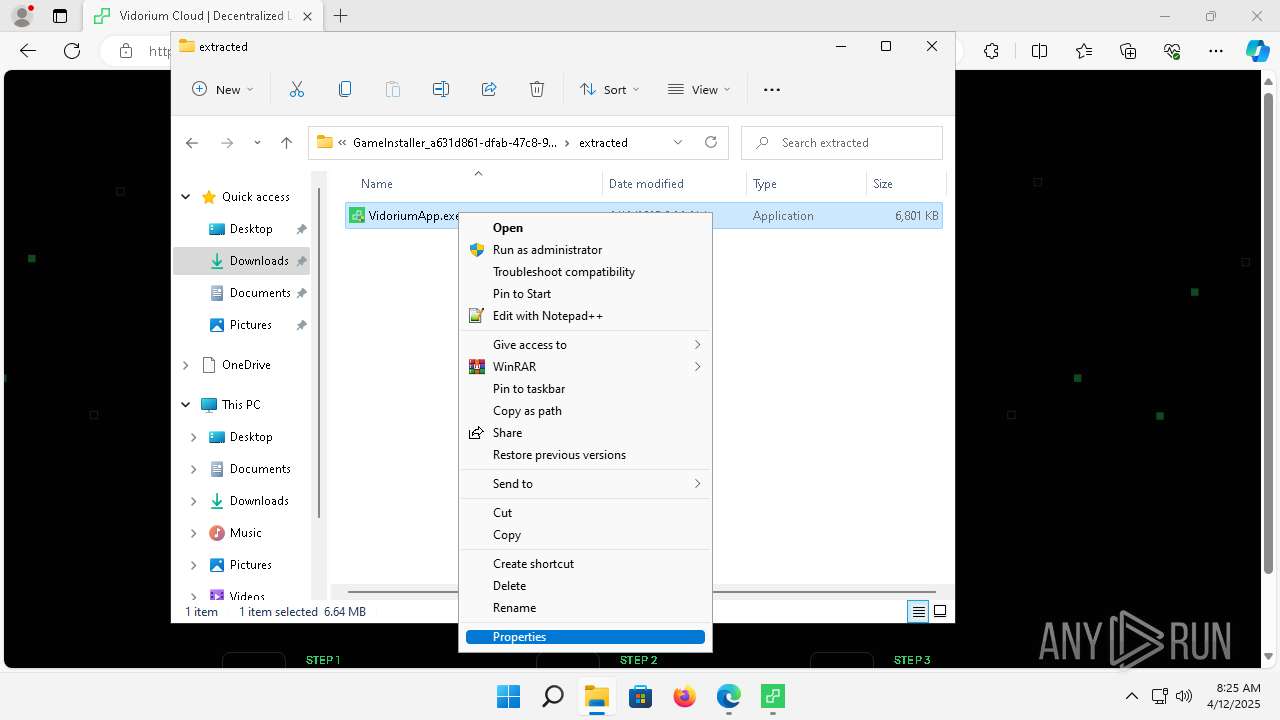The width and height of the screenshot is (1280, 720).
Task: Open Microsoft Edge taskbar icon
Action: 728,696
